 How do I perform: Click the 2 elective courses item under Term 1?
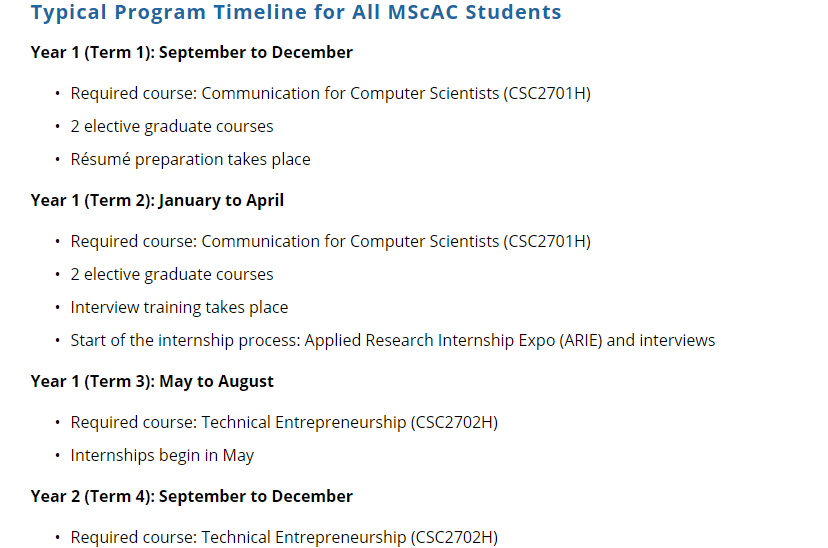pyautogui.click(x=172, y=127)
